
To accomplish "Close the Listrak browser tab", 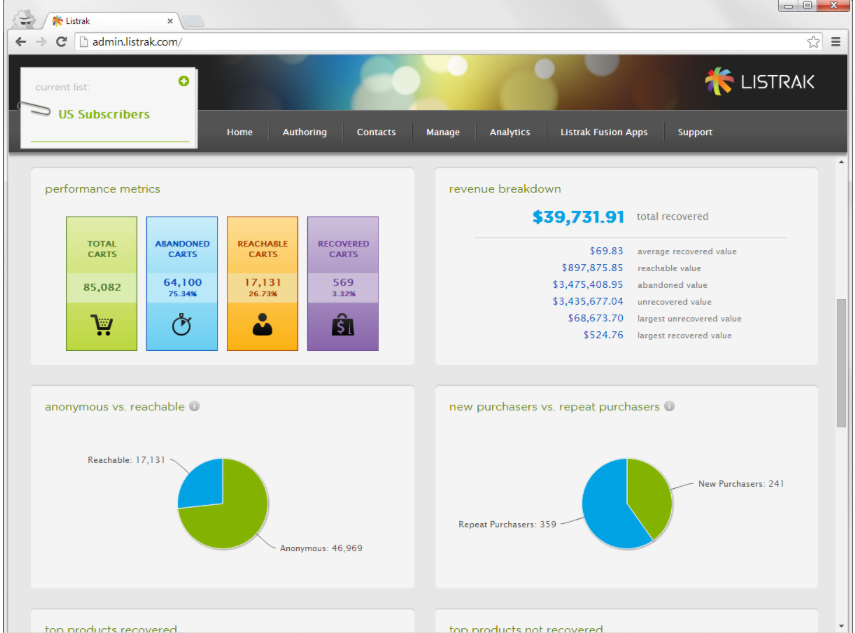I will point(170,21).
